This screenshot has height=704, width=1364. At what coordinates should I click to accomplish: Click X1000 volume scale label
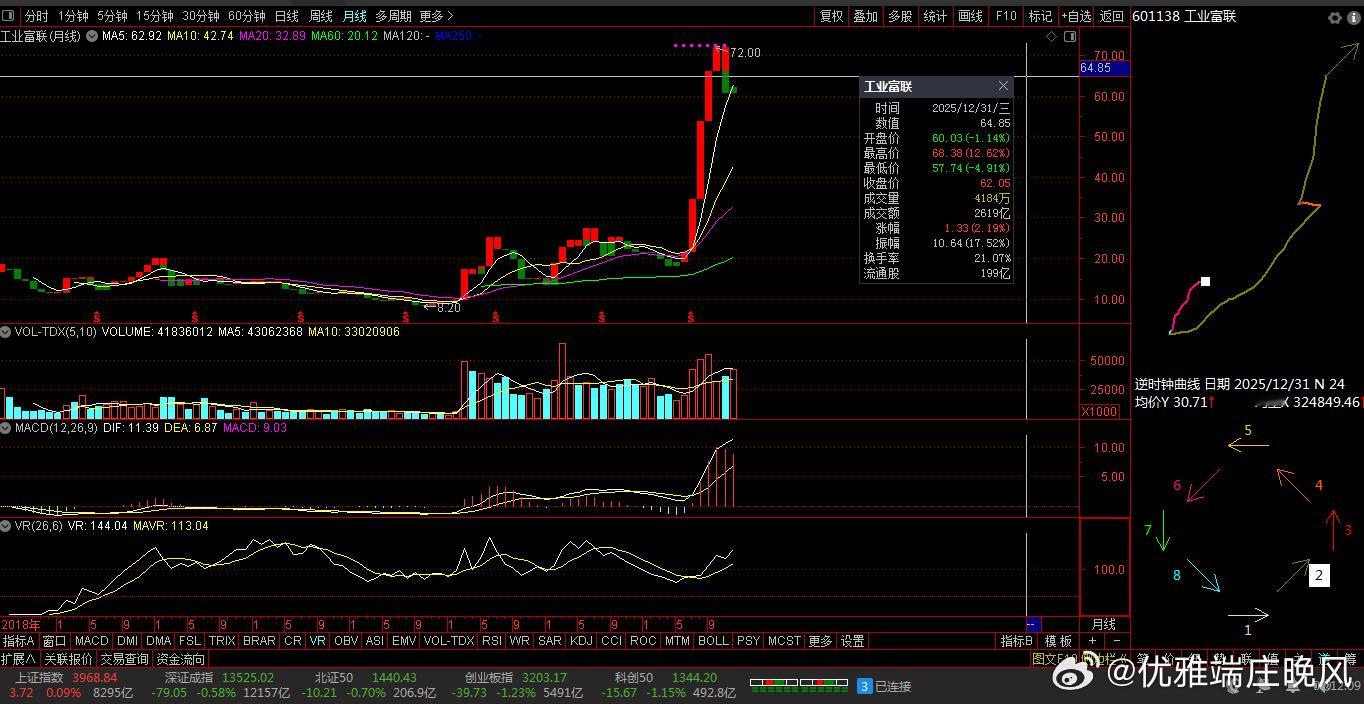point(1100,411)
